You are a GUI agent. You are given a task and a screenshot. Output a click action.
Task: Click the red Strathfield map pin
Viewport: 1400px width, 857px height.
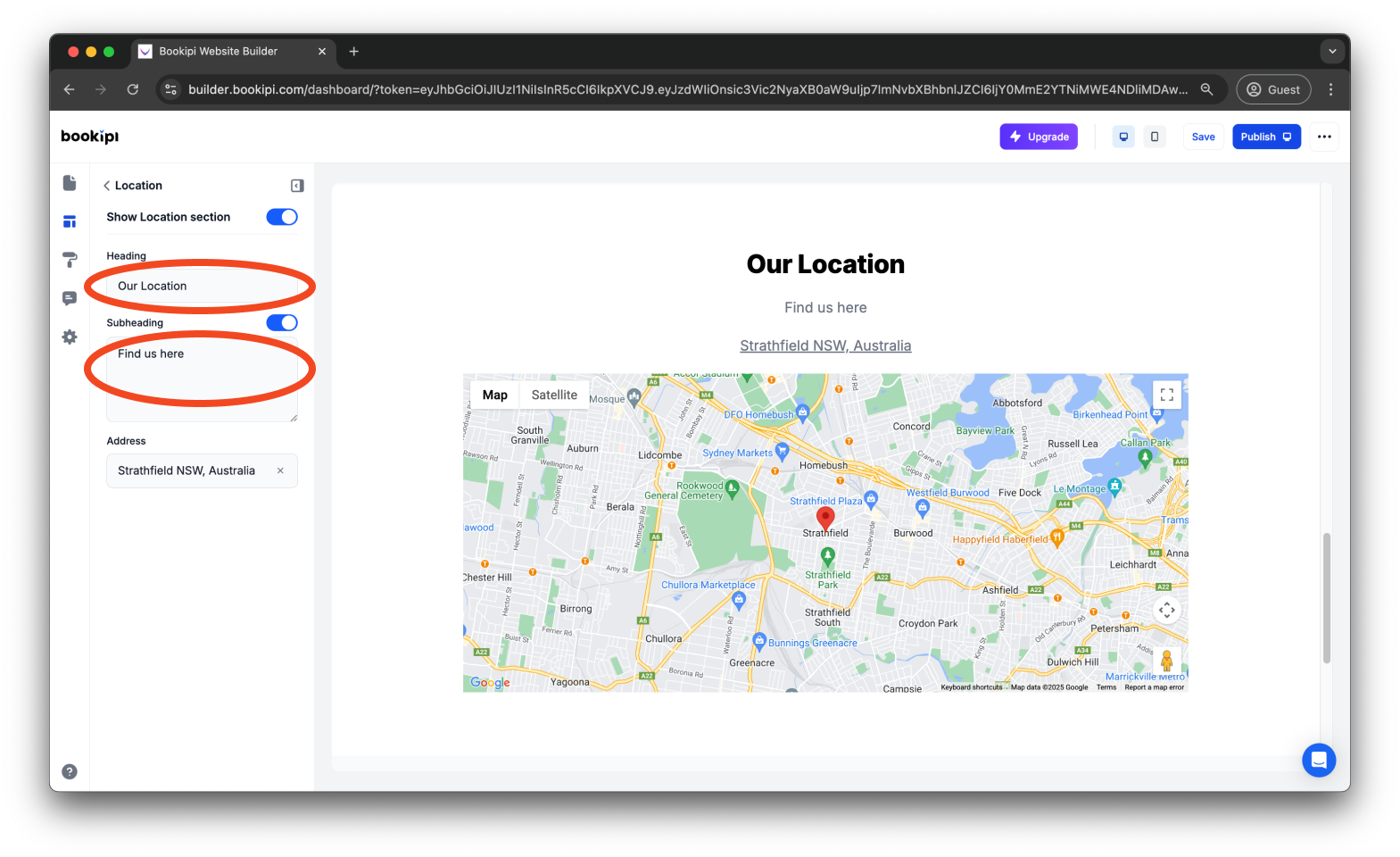click(x=825, y=518)
